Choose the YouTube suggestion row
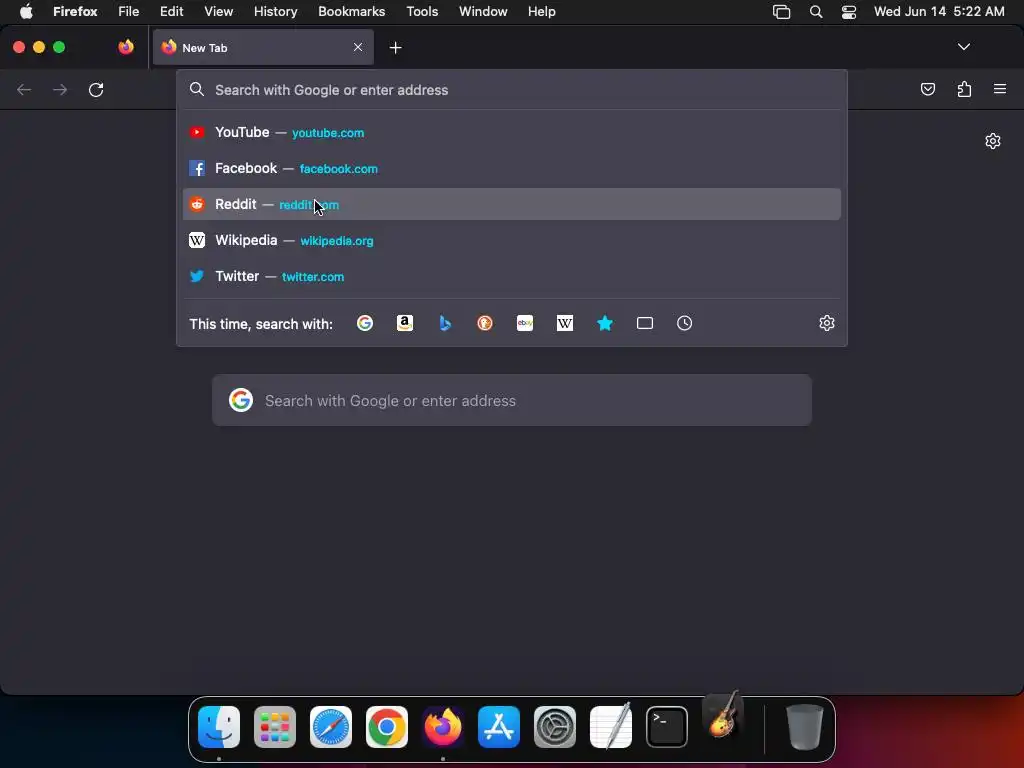 (x=512, y=133)
